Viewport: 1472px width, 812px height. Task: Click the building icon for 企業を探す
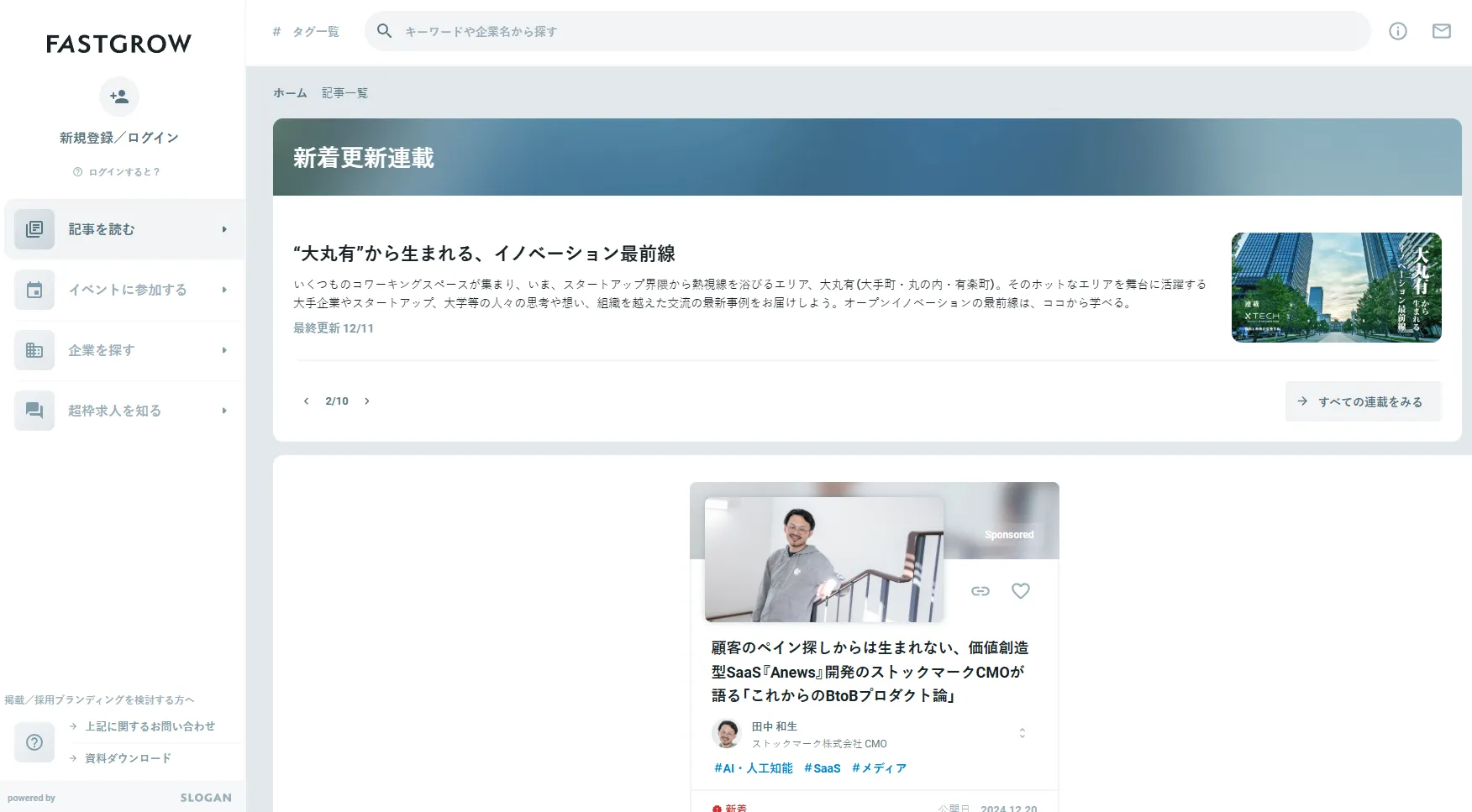[34, 350]
